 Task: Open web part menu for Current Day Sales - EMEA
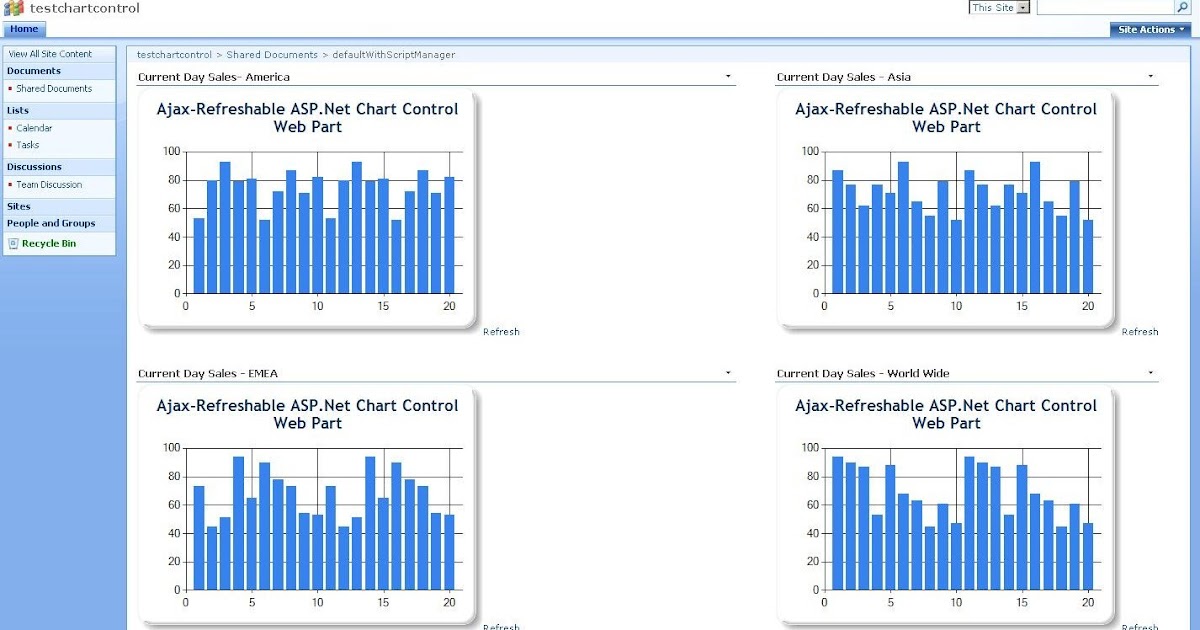point(727,372)
